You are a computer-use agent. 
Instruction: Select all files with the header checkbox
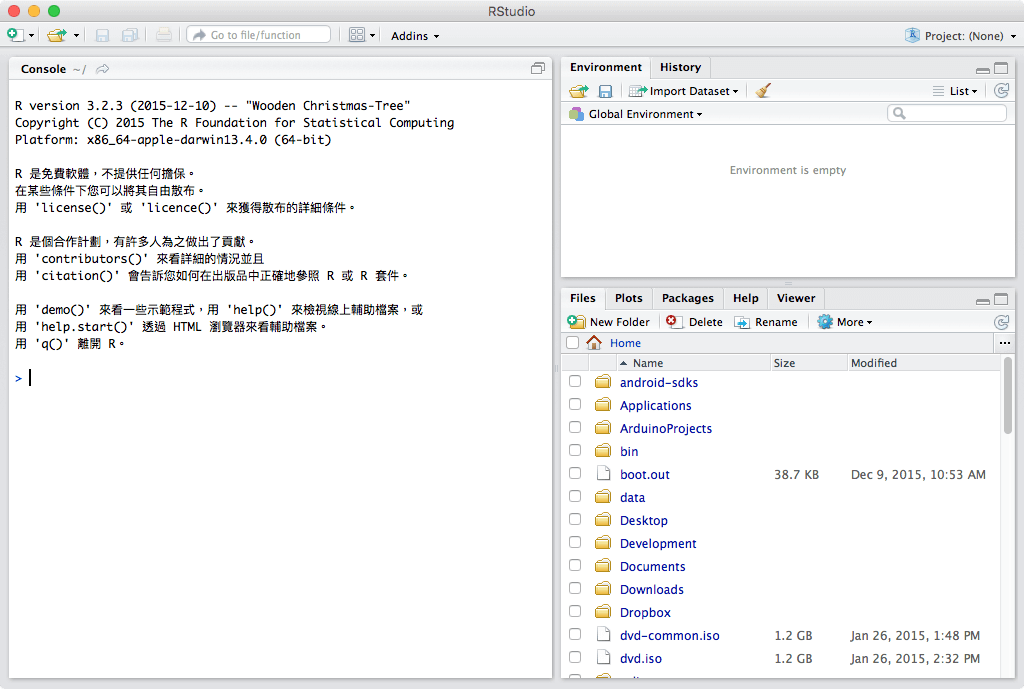point(572,342)
